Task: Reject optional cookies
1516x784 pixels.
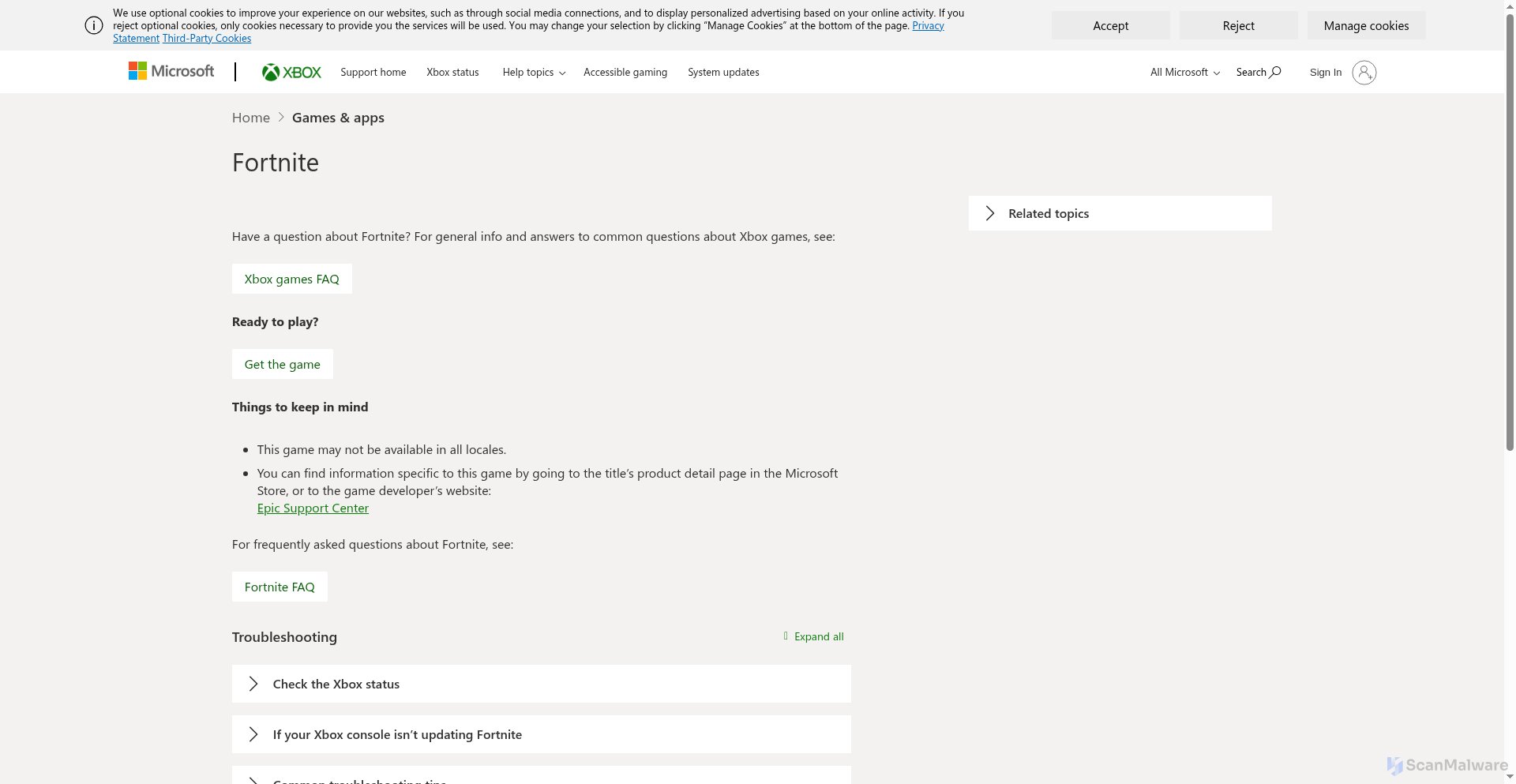Action: pyautogui.click(x=1238, y=25)
